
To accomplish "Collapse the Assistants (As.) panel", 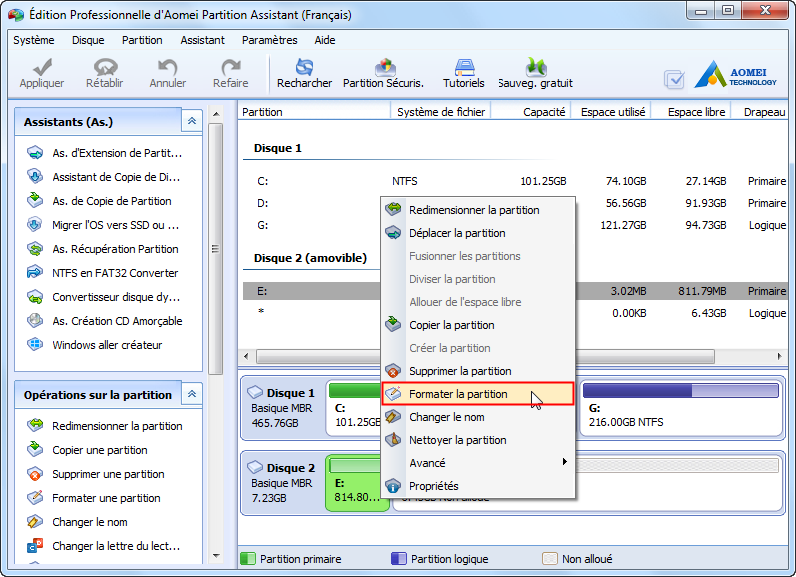I will 192,121.
